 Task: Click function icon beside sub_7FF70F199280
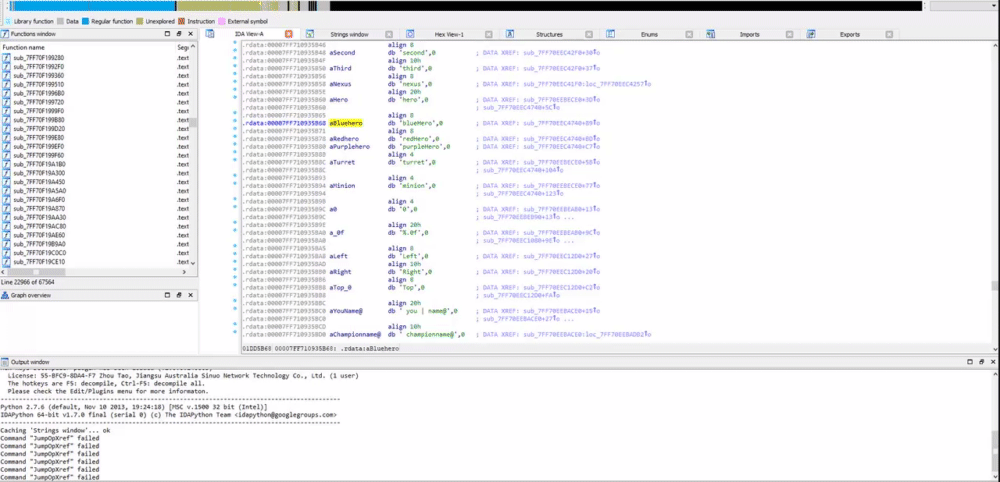[x=6, y=58]
